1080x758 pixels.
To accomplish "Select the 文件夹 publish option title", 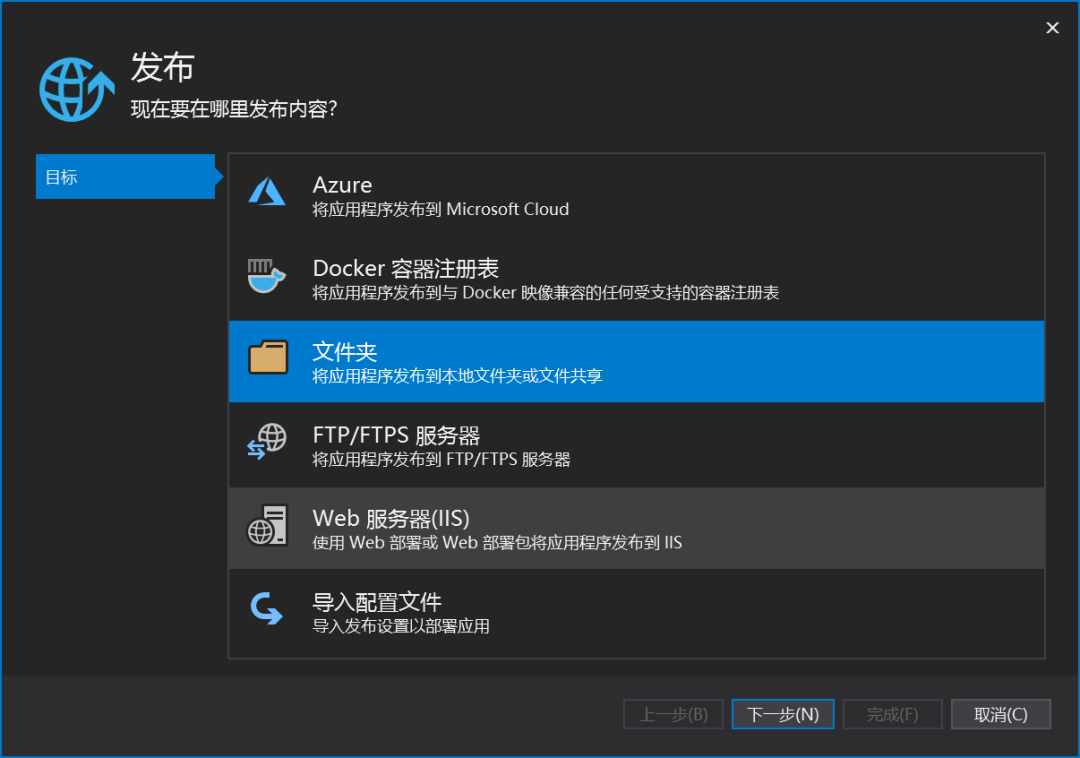I will 344,352.
